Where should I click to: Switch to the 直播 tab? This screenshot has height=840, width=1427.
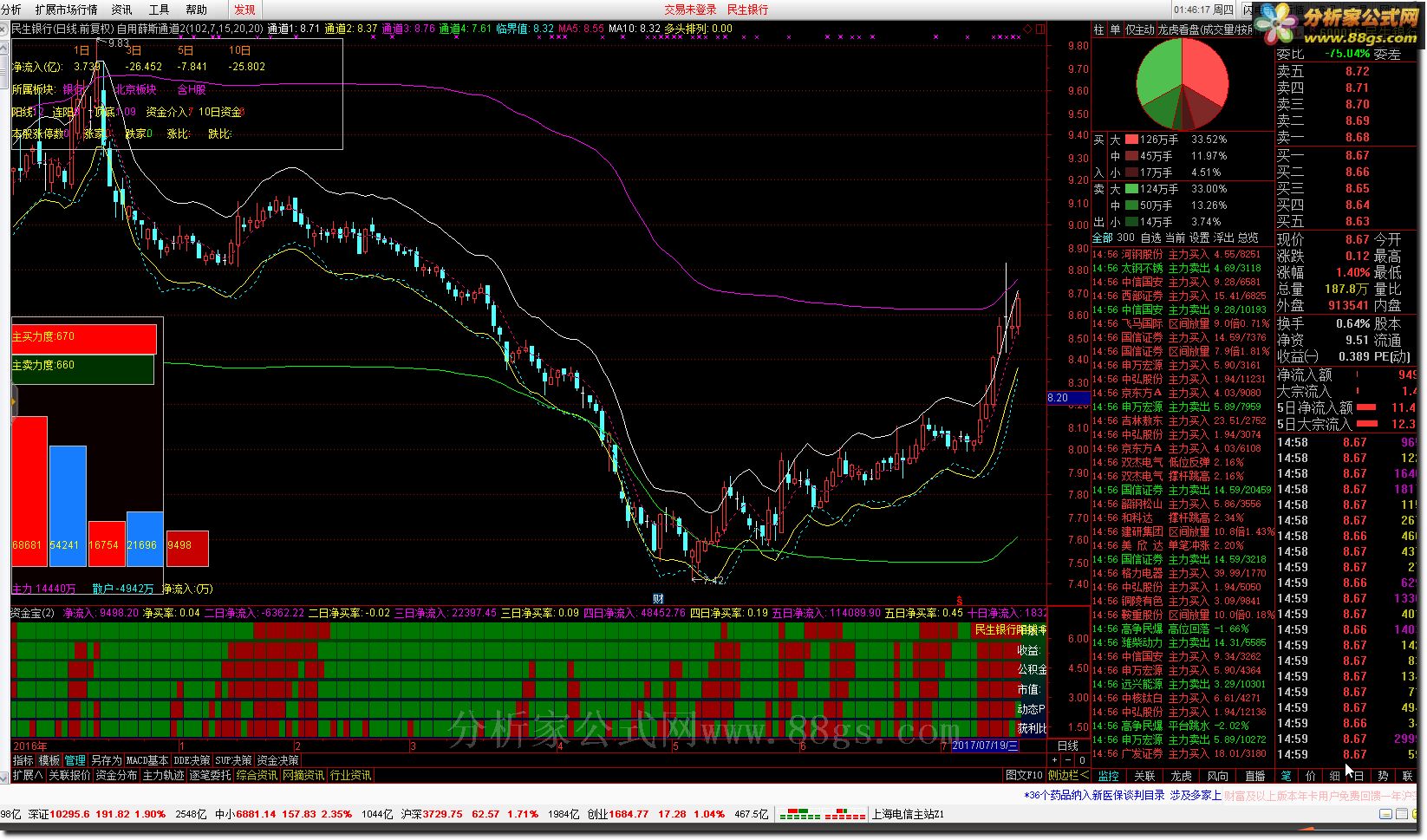(1254, 776)
